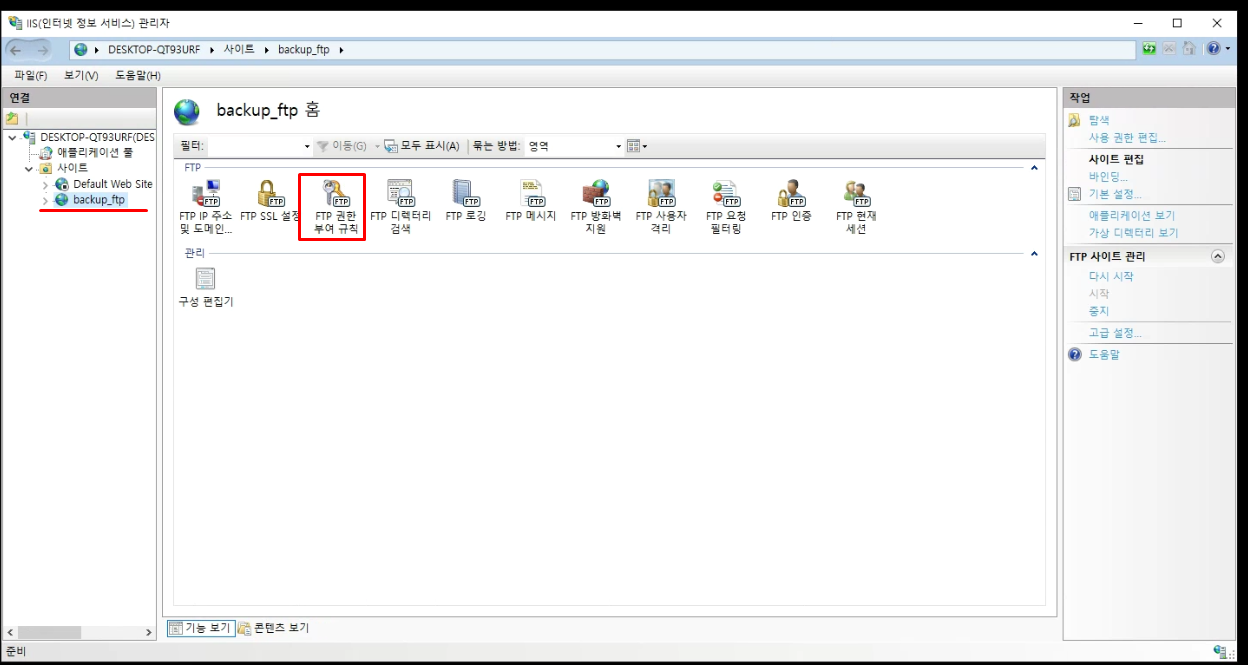
Task: Collapse the 사이트 tree node
Action: click(x=29, y=168)
